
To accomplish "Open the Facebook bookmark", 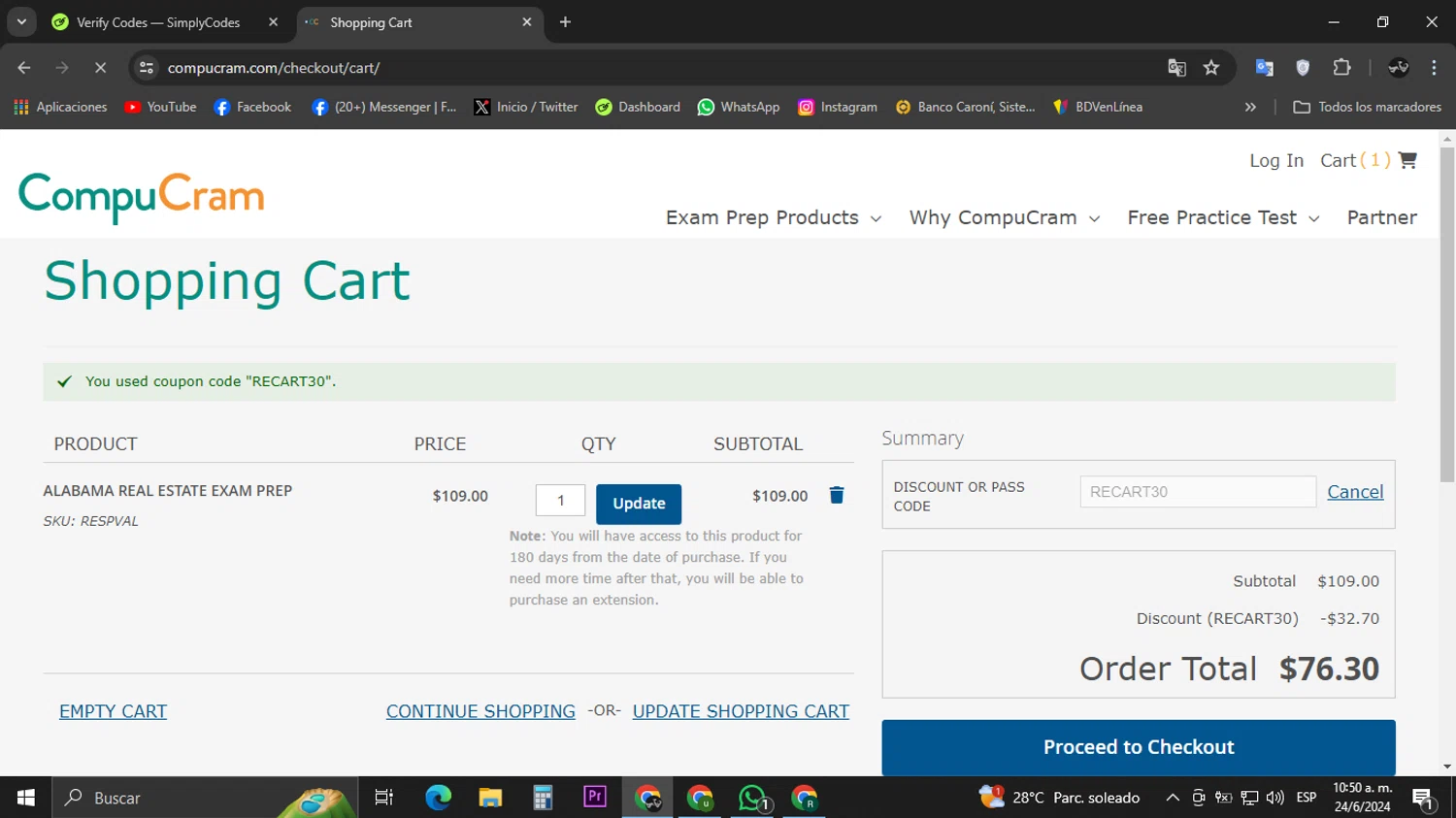I will click(x=252, y=107).
